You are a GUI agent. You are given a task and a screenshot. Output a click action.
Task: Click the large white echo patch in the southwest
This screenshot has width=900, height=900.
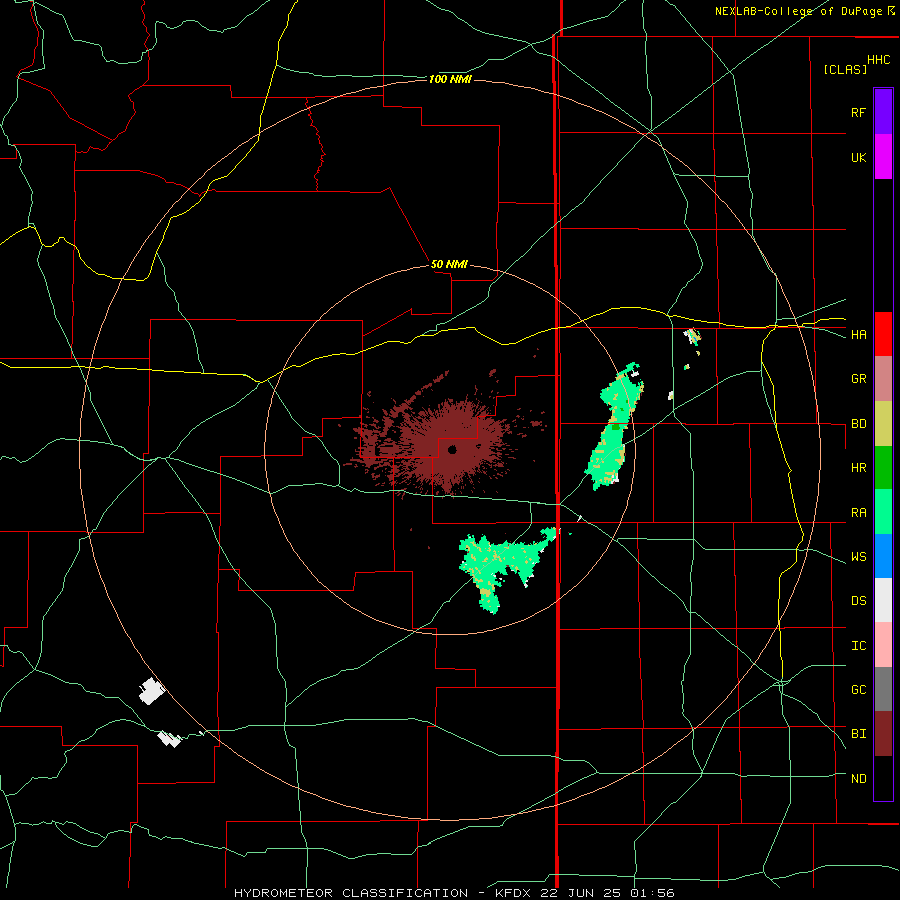click(x=152, y=690)
